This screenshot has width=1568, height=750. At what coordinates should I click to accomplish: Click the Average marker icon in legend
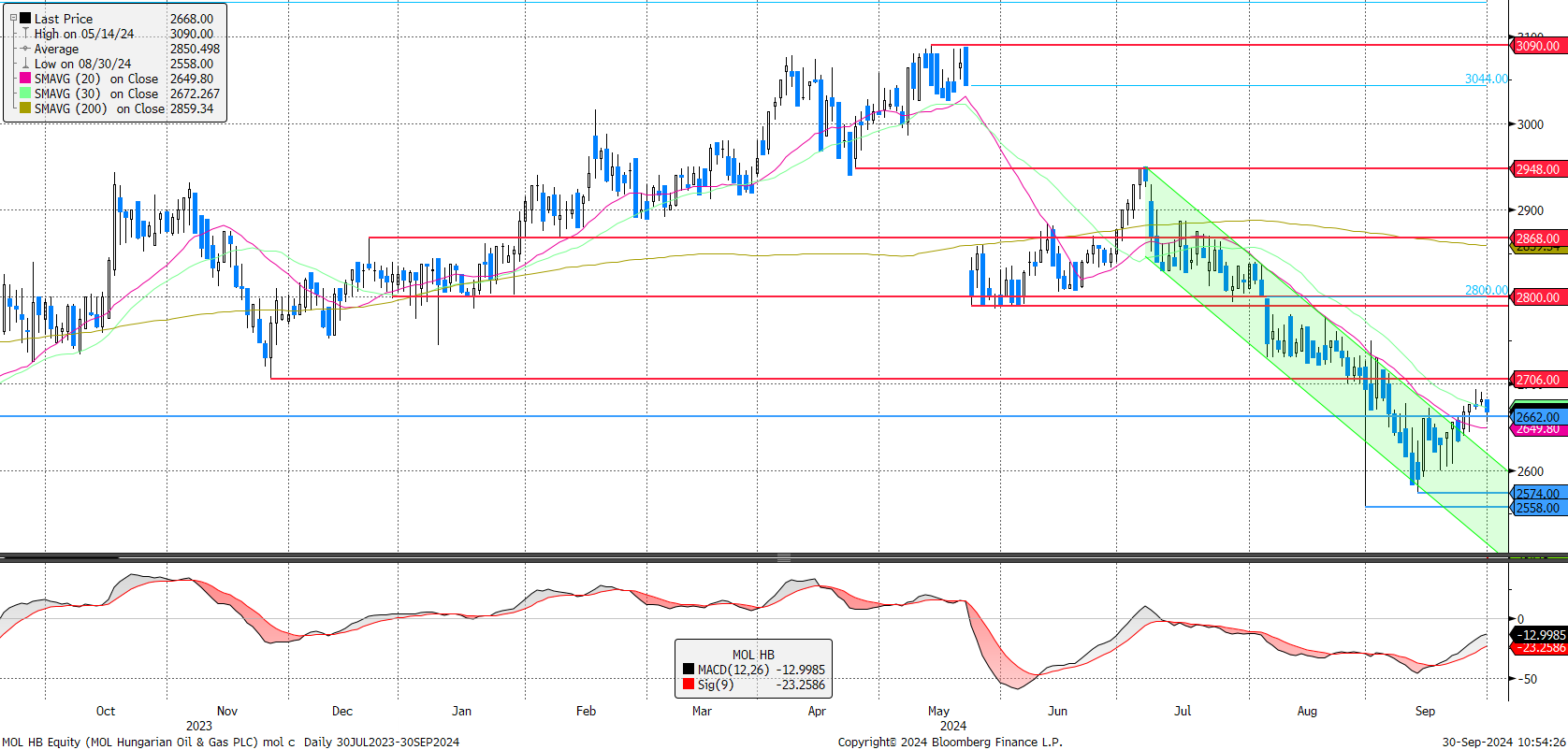[25, 49]
